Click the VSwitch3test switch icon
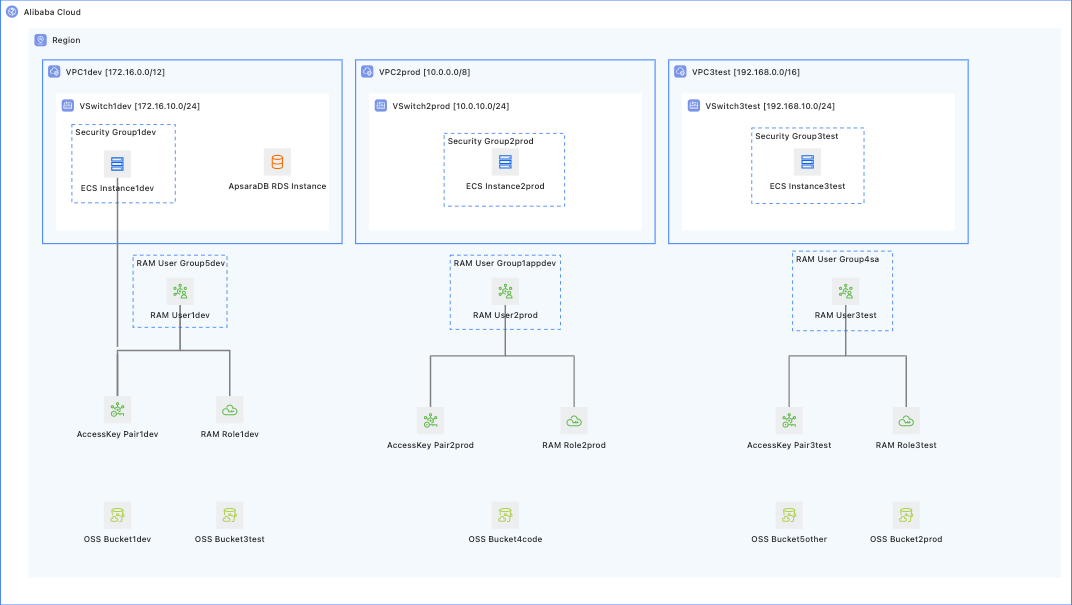Image resolution: width=1072 pixels, height=605 pixels. coord(694,105)
